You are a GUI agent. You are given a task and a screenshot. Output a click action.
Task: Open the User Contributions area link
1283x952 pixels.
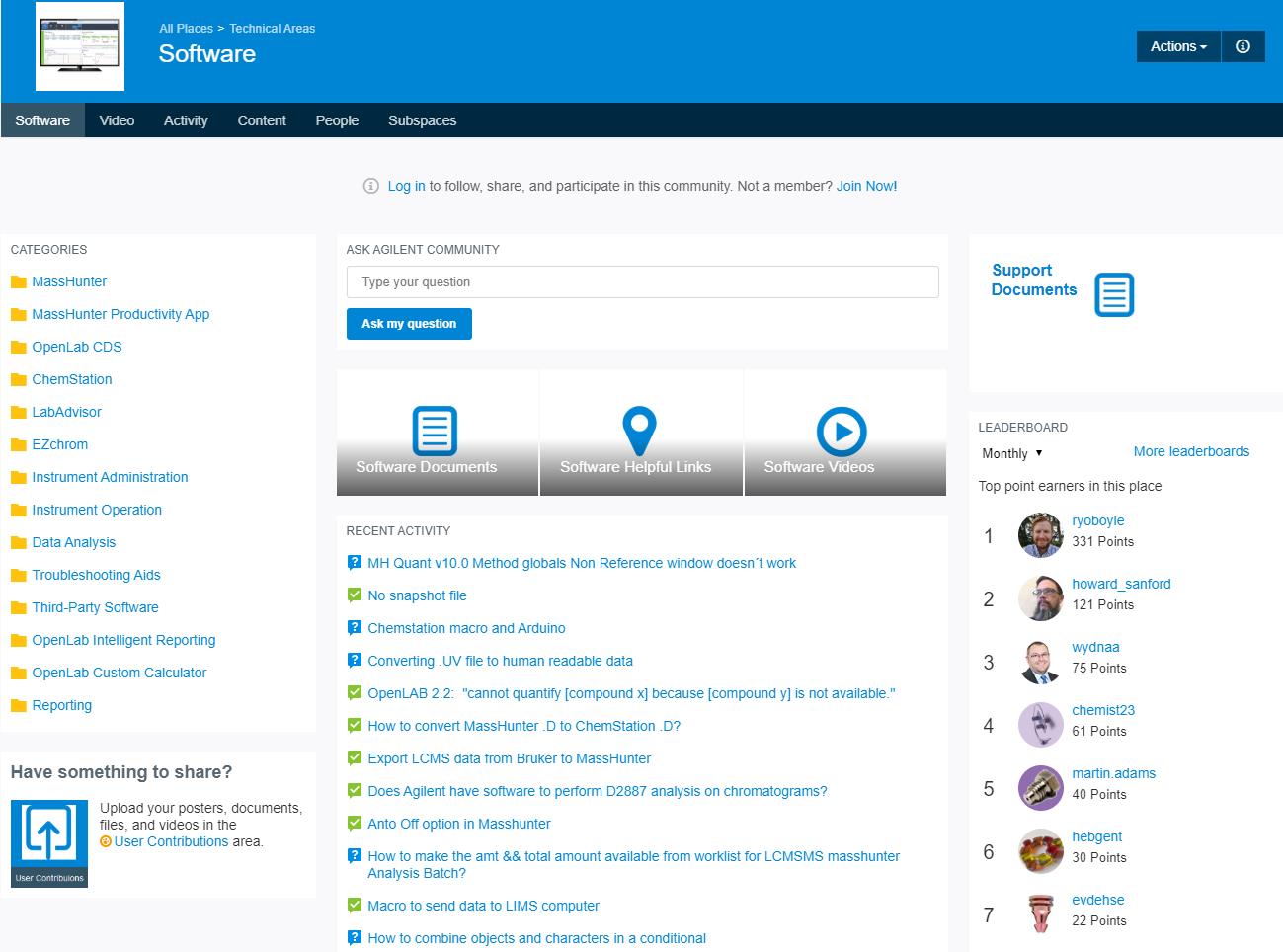click(x=171, y=841)
